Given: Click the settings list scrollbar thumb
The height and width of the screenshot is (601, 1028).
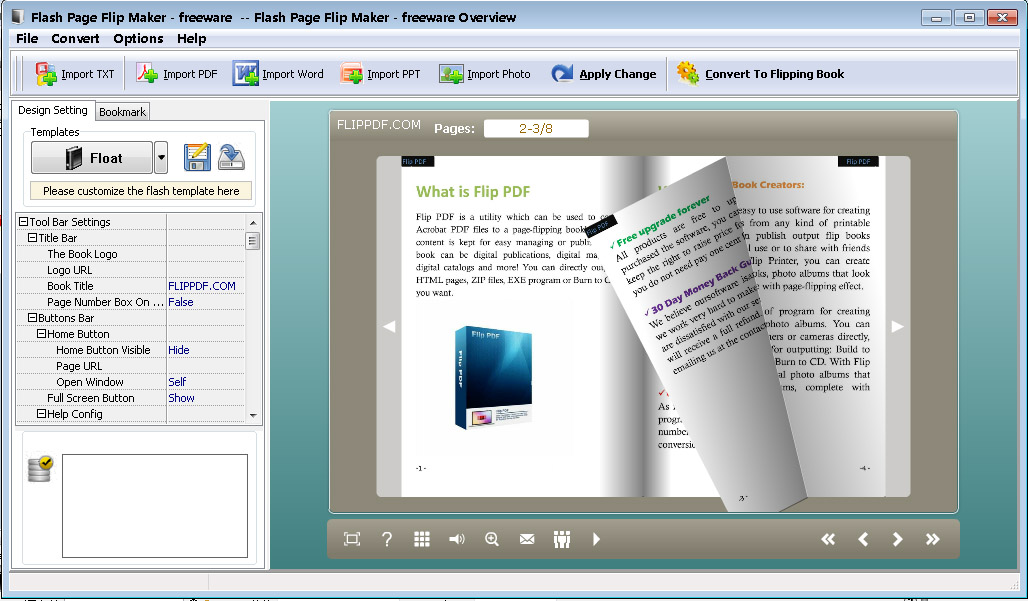Looking at the screenshot, I should point(253,241).
